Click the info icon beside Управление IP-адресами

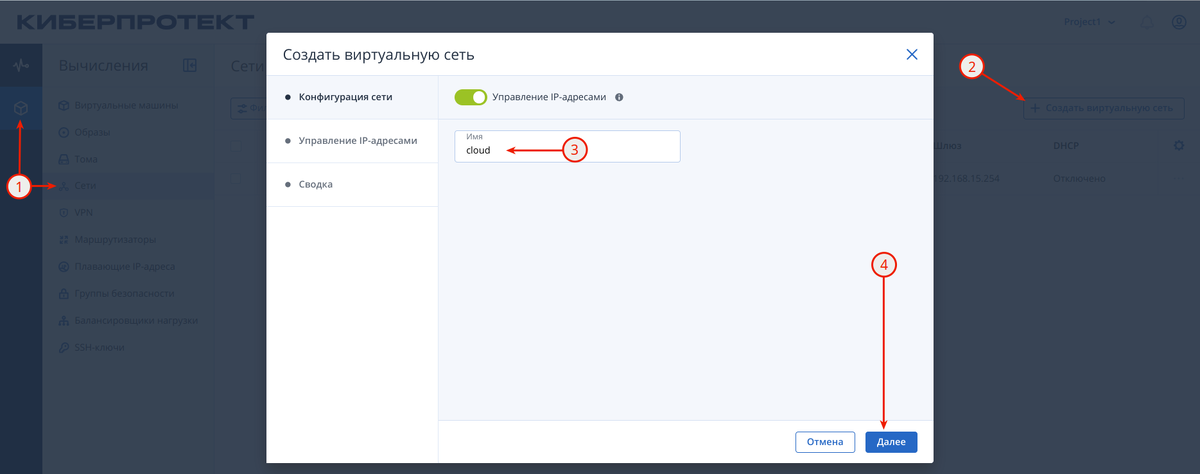619,97
